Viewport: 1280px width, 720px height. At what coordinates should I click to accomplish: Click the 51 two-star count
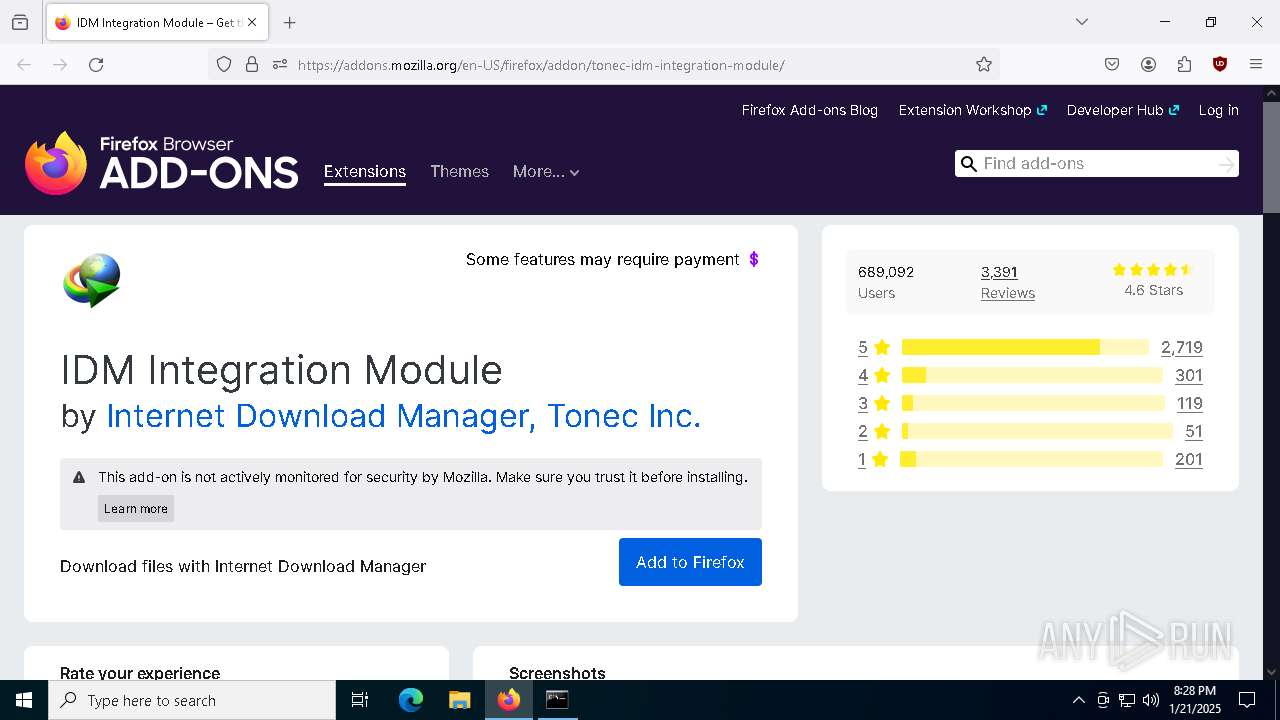point(1194,431)
